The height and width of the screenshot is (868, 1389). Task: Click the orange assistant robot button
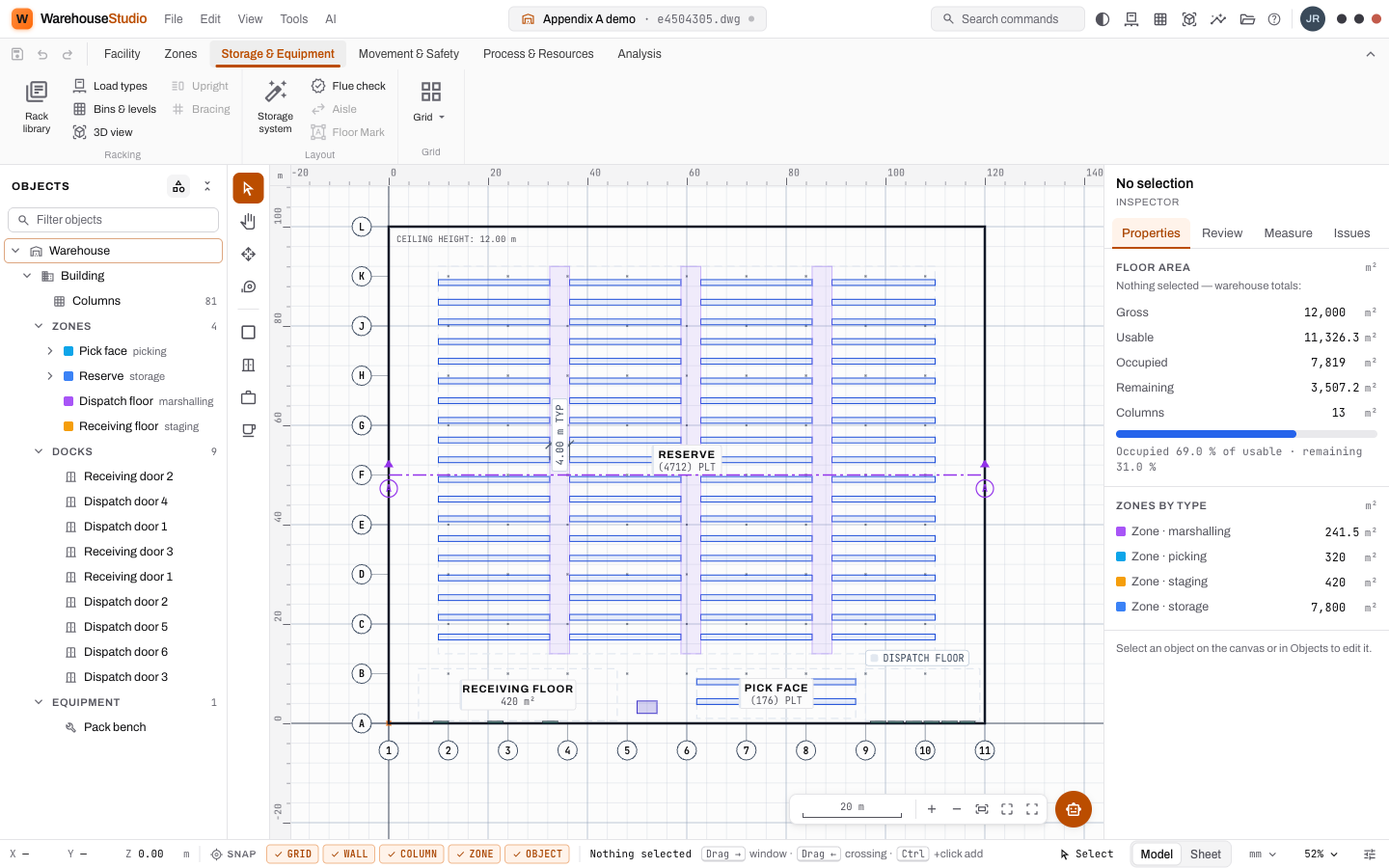pyautogui.click(x=1074, y=809)
